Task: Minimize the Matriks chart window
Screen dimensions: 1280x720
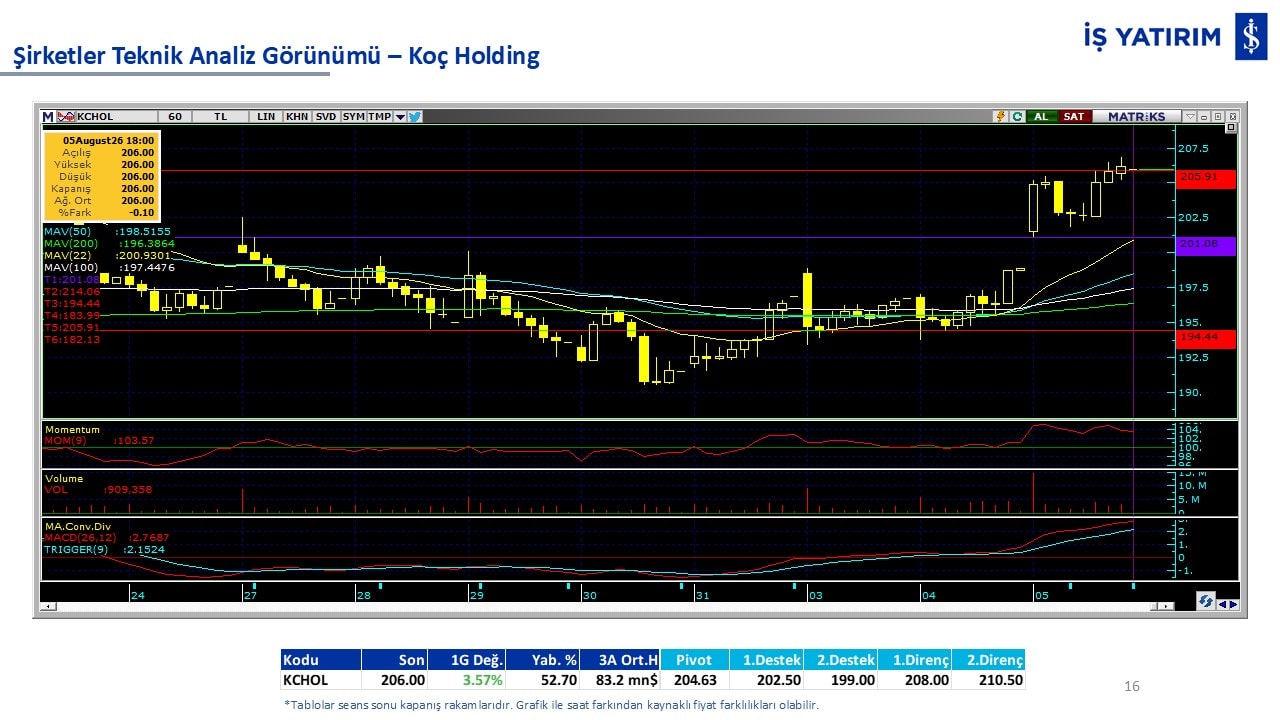Action: pyautogui.click(x=1205, y=116)
